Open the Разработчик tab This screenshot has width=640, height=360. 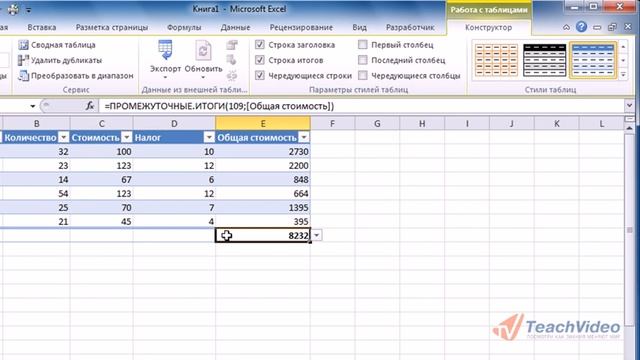tap(410, 27)
